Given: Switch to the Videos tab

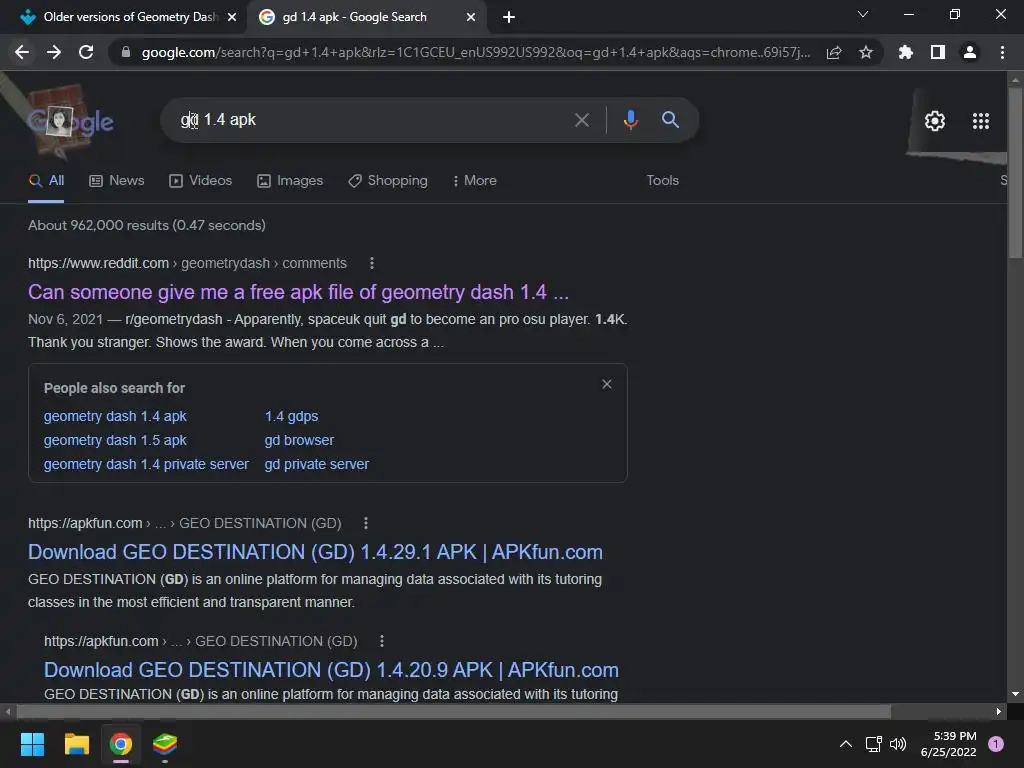Looking at the screenshot, I should (x=200, y=180).
